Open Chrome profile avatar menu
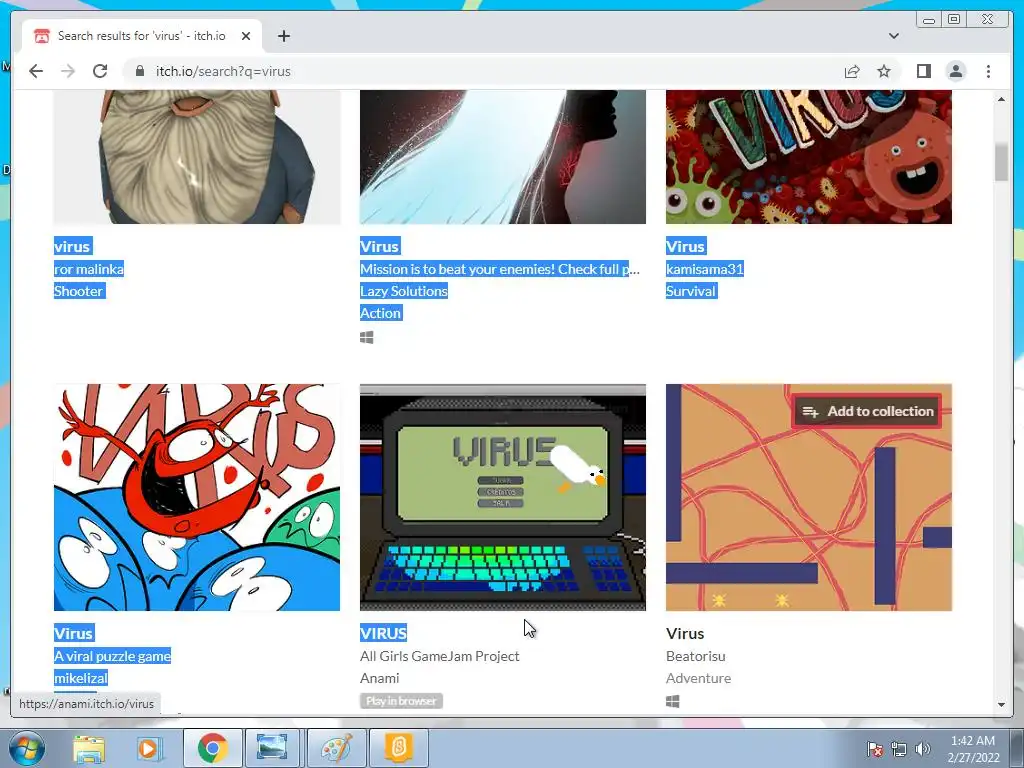The height and width of the screenshot is (768, 1024). (x=956, y=71)
